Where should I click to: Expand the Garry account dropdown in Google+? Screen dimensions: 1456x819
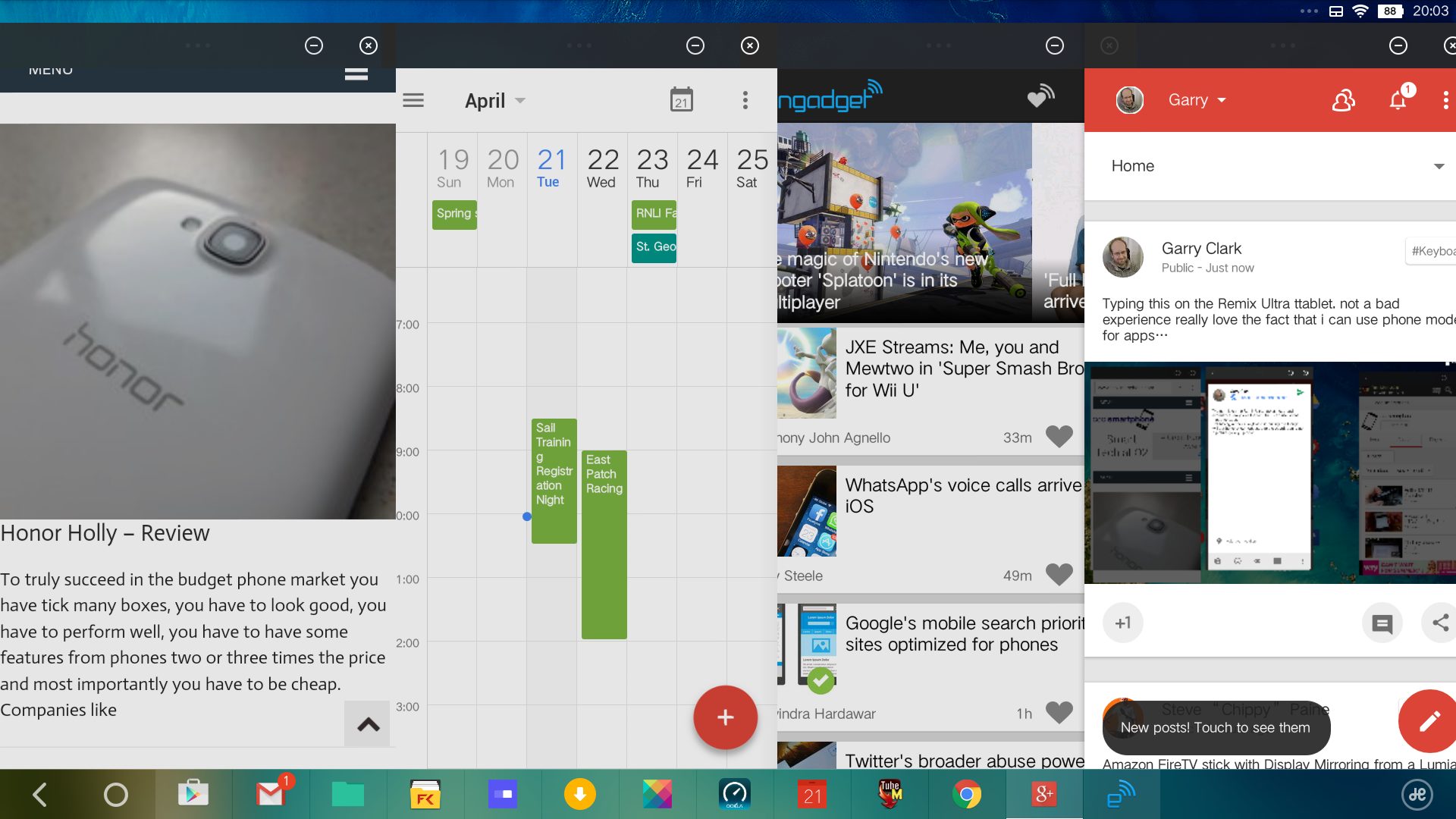coord(1197,100)
